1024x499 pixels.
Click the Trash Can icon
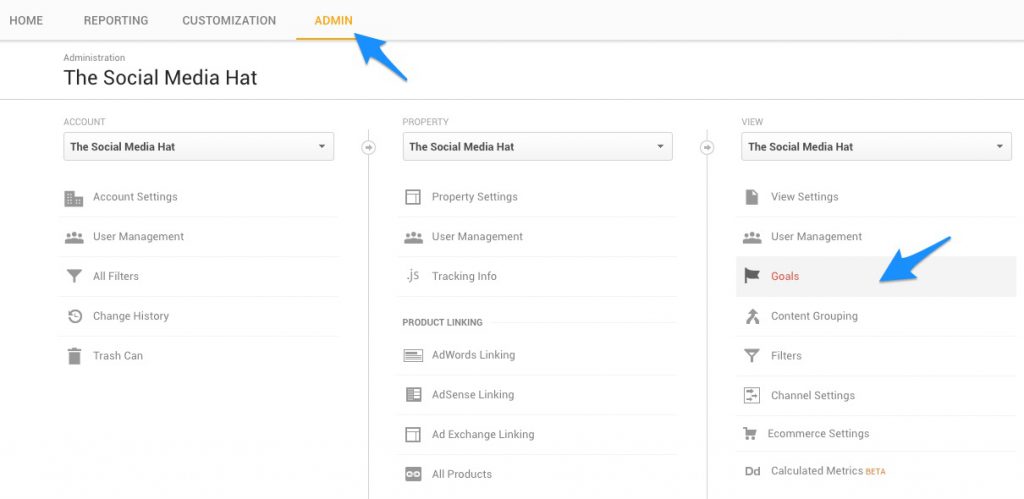(x=74, y=356)
